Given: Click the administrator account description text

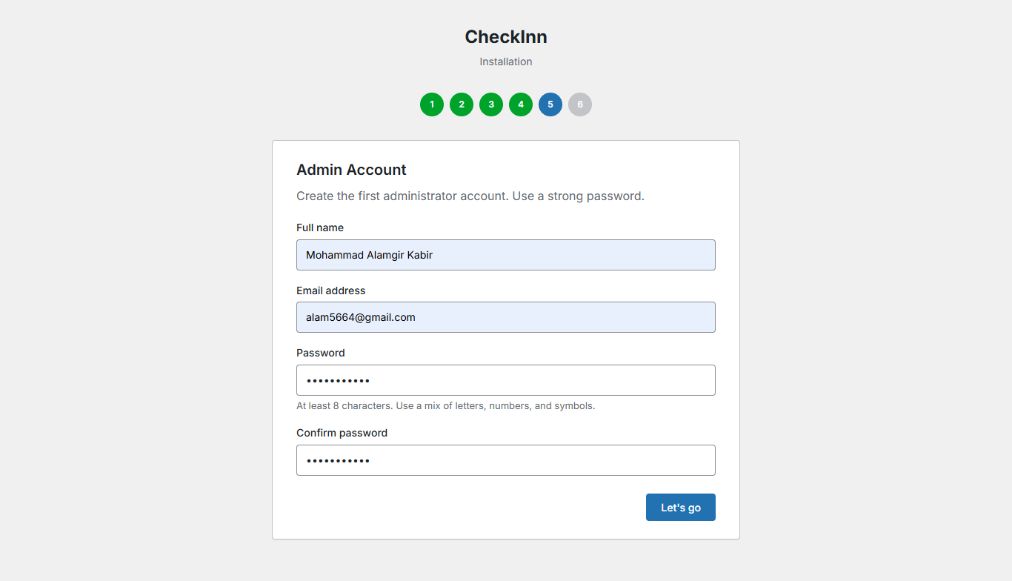Looking at the screenshot, I should pyautogui.click(x=470, y=196).
